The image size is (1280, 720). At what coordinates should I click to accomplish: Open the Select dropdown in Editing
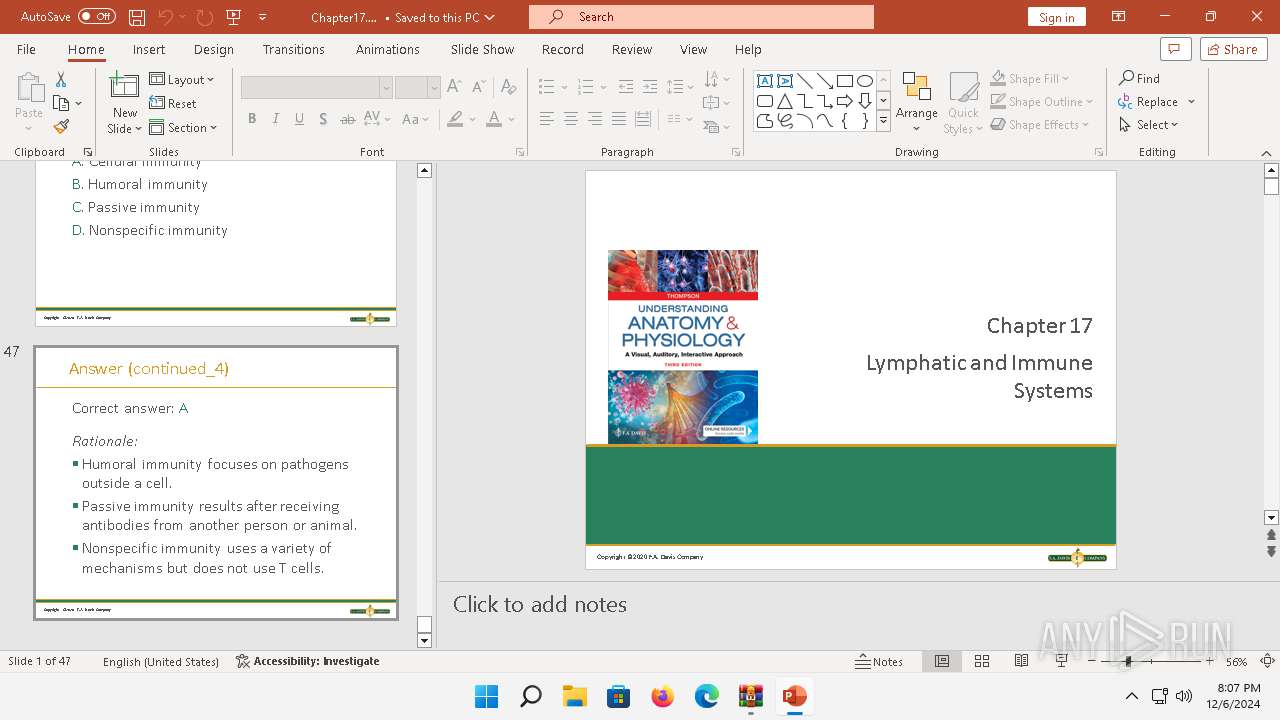(1149, 124)
